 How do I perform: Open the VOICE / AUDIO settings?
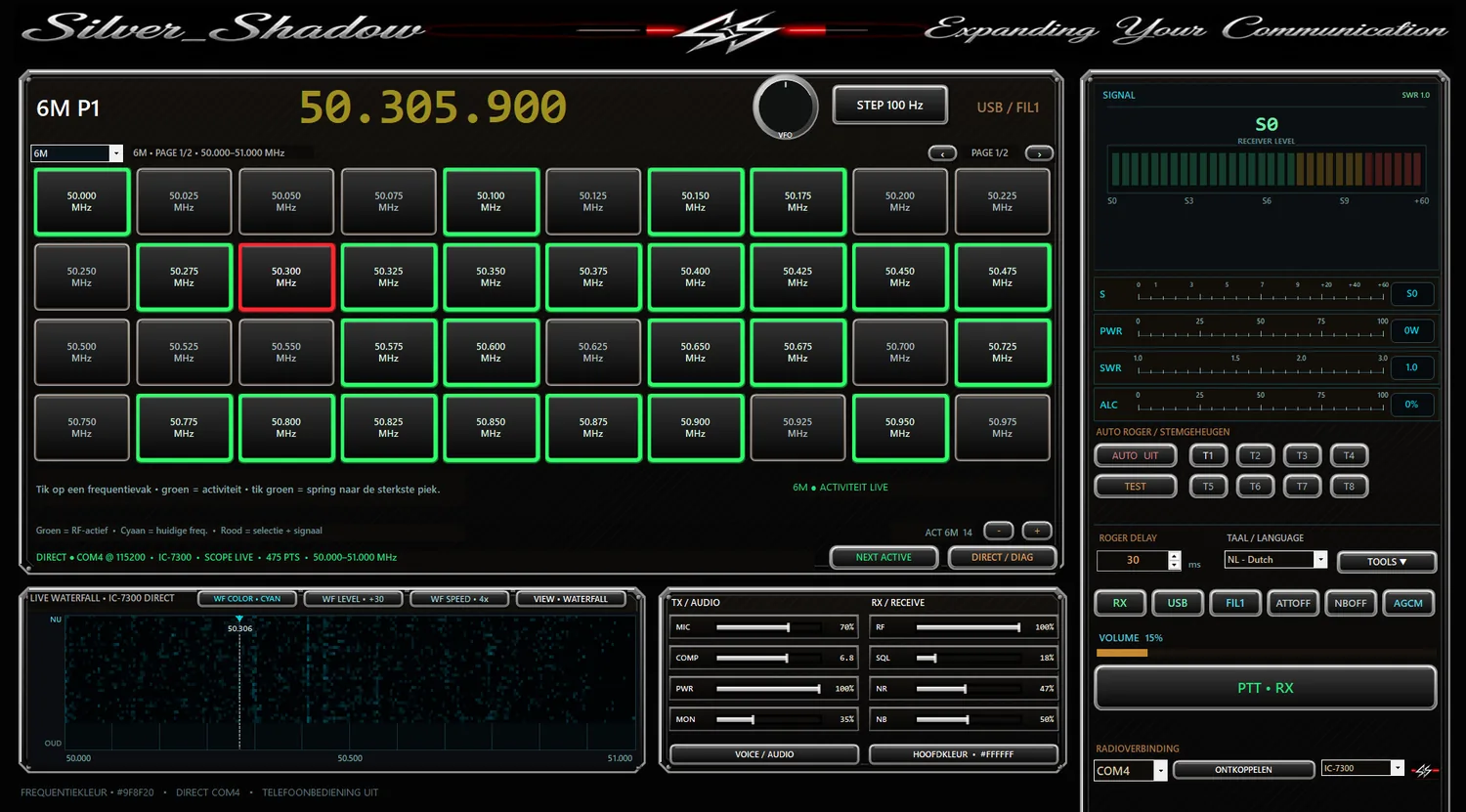pos(764,754)
